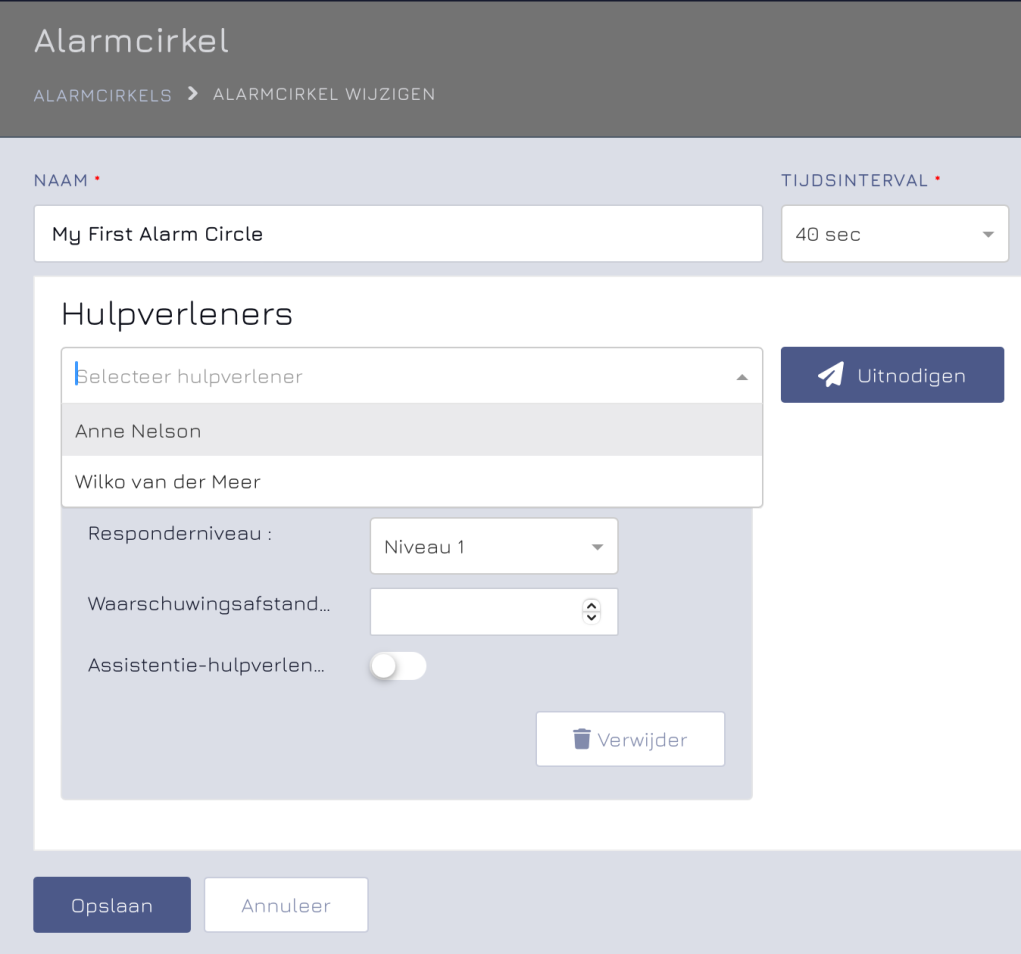Click the Annuleer button

[x=286, y=905]
